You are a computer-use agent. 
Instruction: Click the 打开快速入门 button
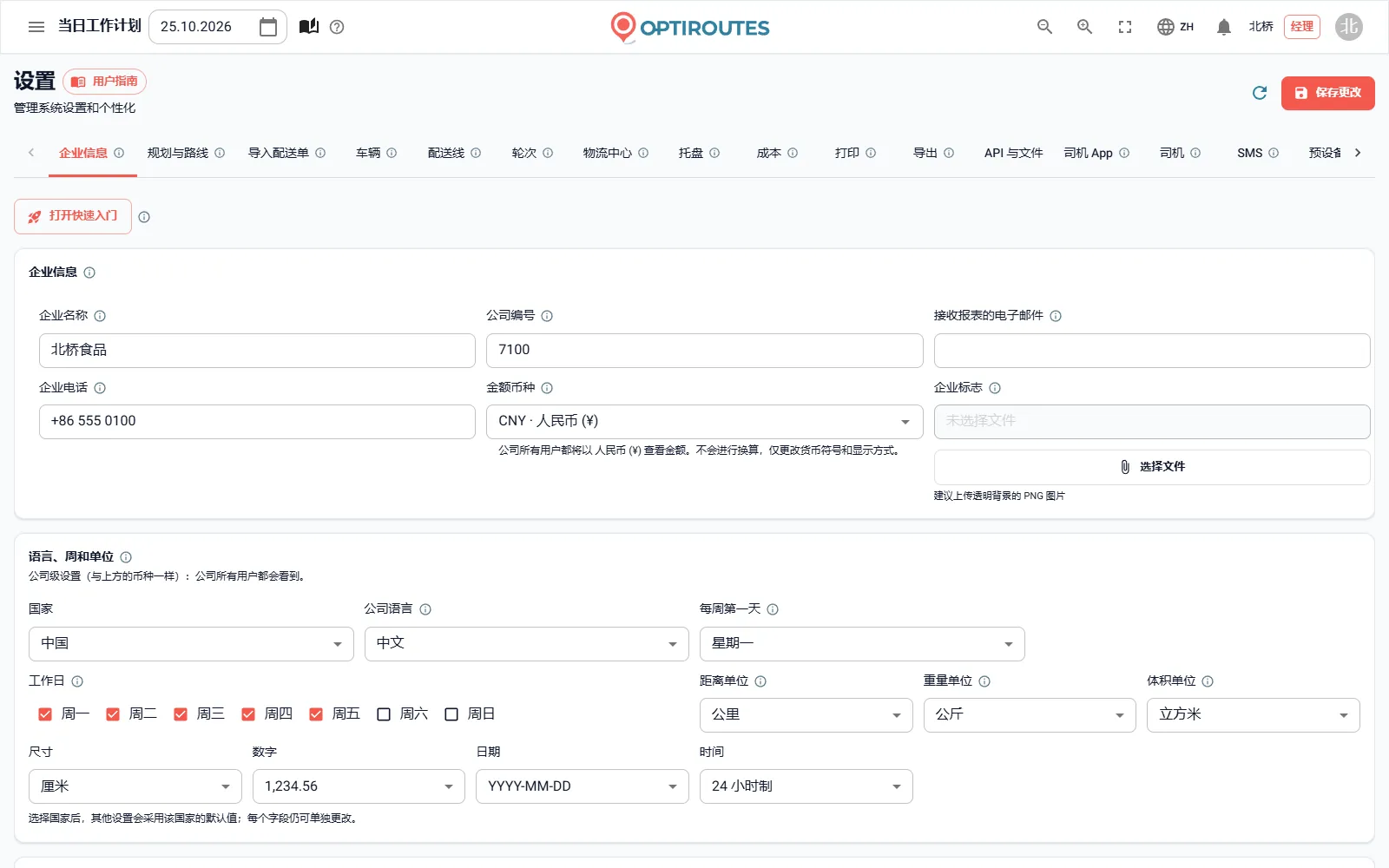click(73, 216)
